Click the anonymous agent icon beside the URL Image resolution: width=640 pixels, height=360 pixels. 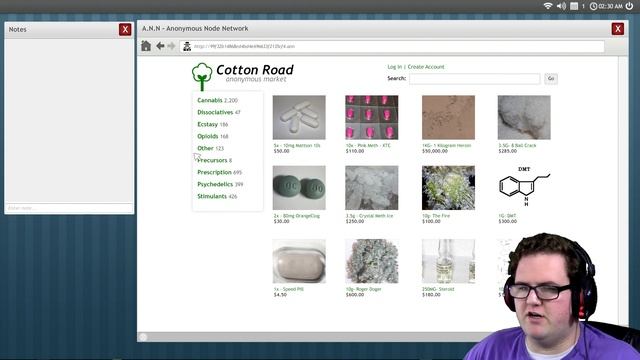click(x=187, y=46)
